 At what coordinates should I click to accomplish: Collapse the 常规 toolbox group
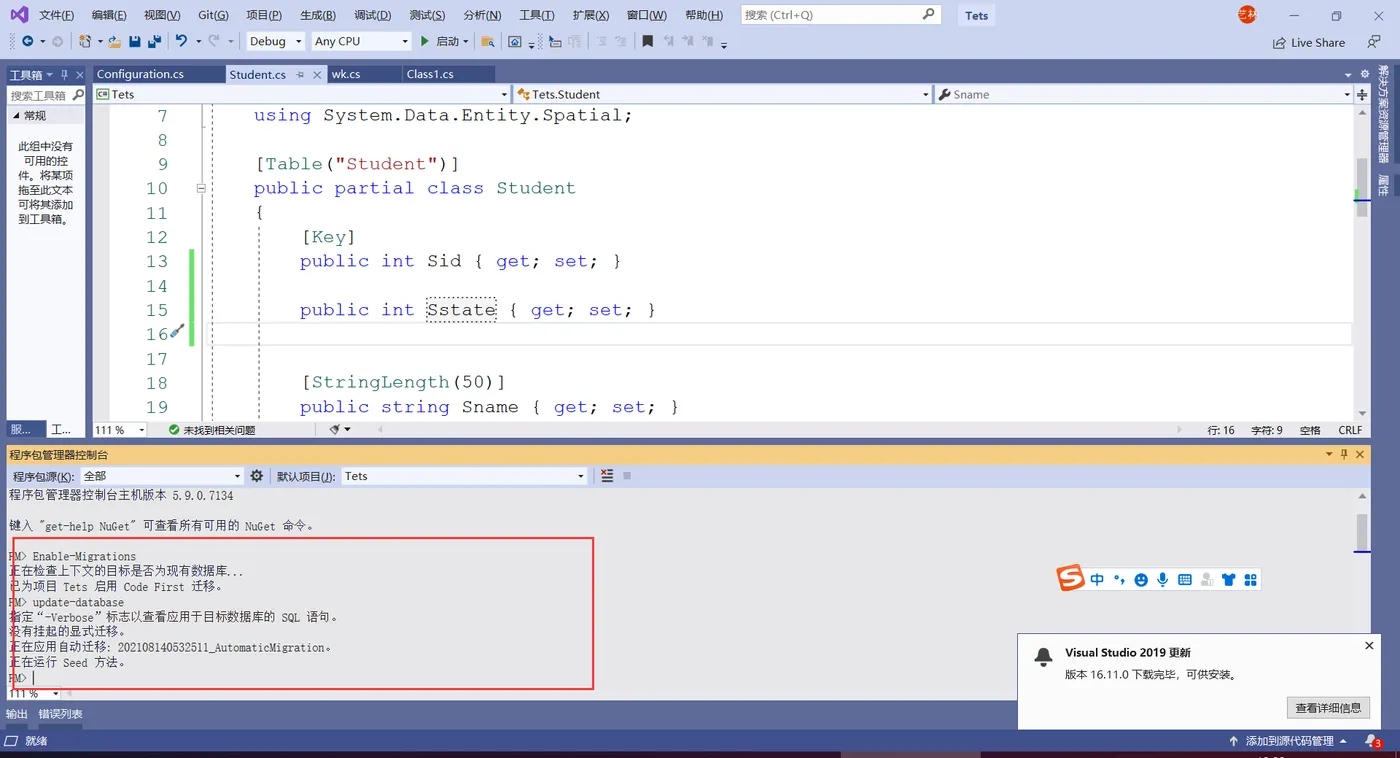tap(16, 116)
